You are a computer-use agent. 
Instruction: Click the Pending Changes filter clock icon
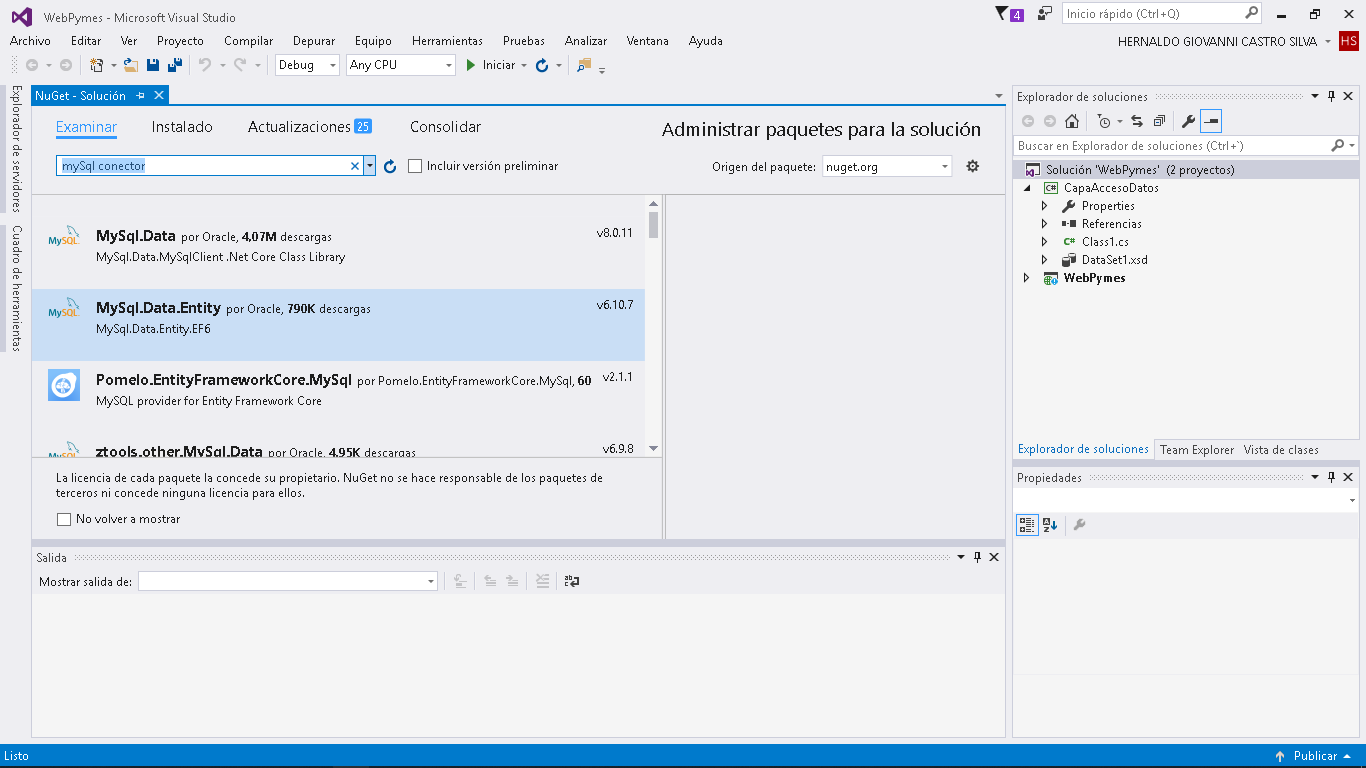(x=1103, y=121)
